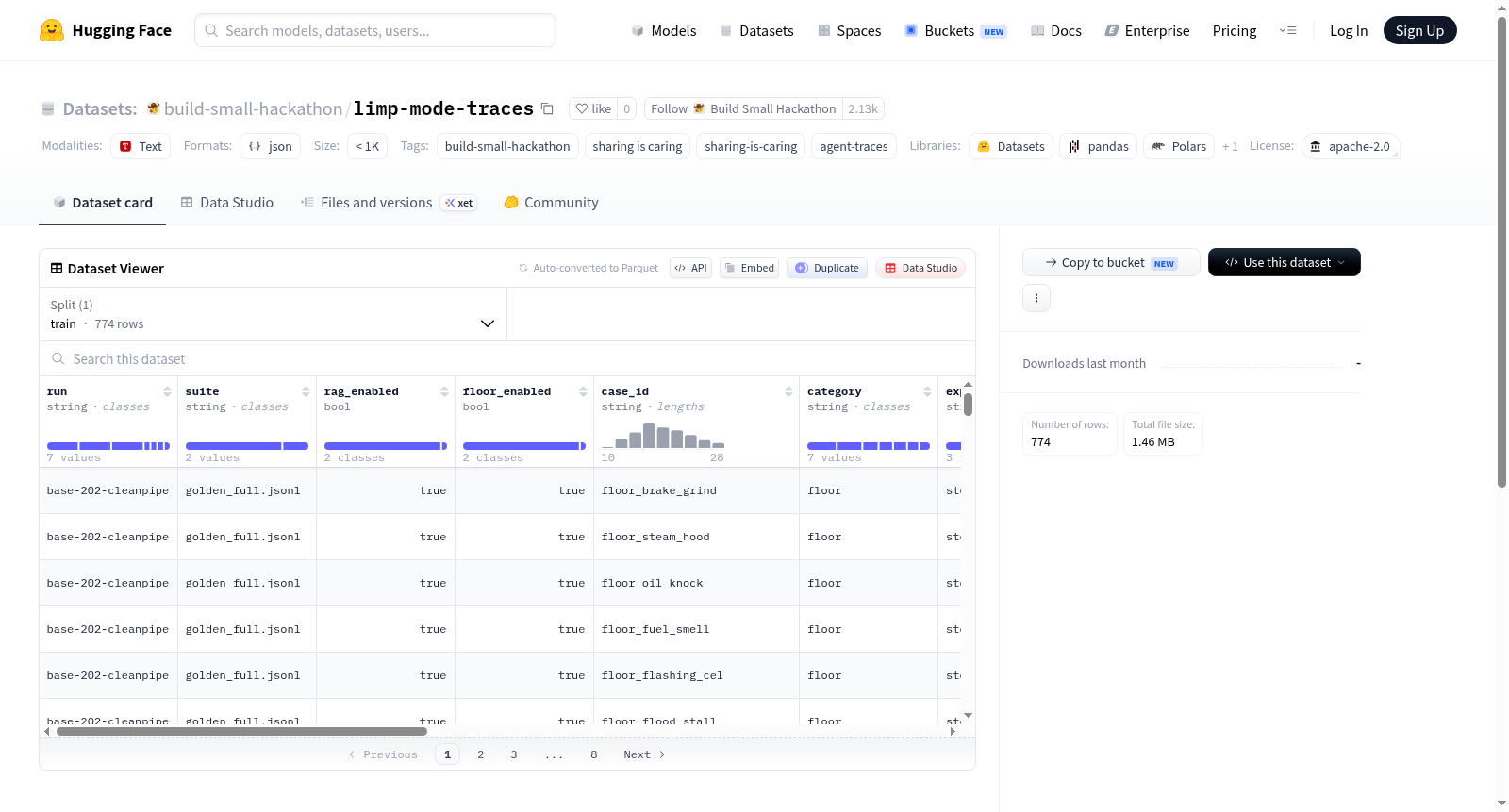The width and height of the screenshot is (1509, 812).
Task: Click the Polars library icon
Action: [1158, 146]
